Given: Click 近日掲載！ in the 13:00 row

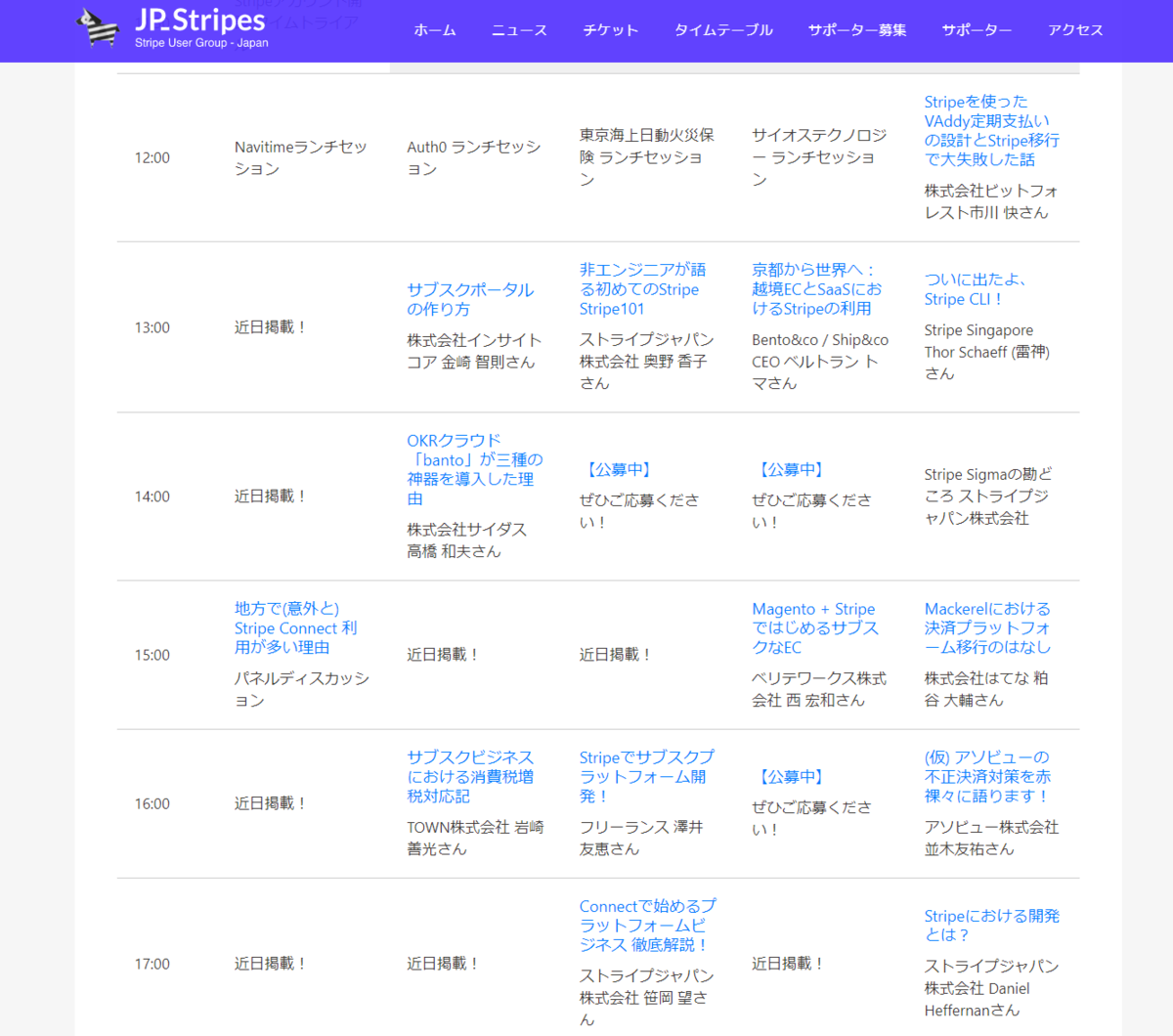Looking at the screenshot, I should (x=271, y=327).
